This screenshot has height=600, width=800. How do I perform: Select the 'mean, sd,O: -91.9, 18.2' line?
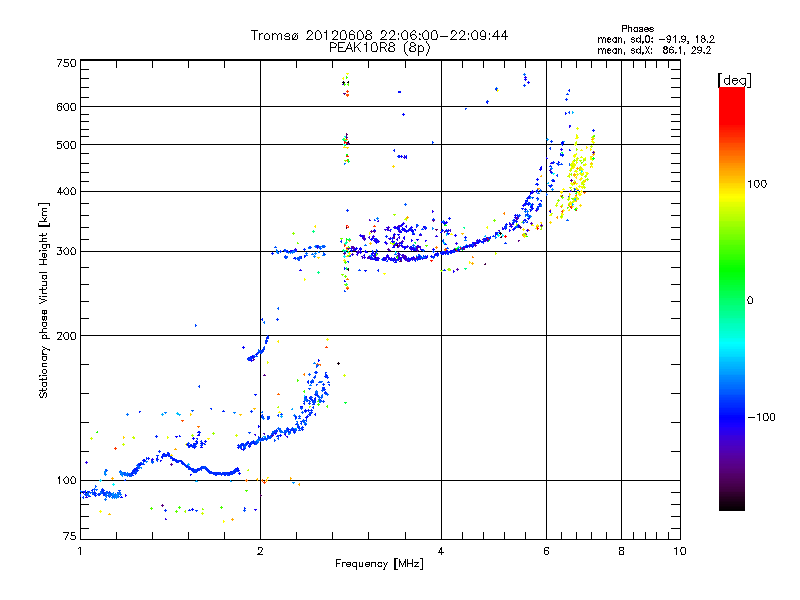click(x=656, y=39)
